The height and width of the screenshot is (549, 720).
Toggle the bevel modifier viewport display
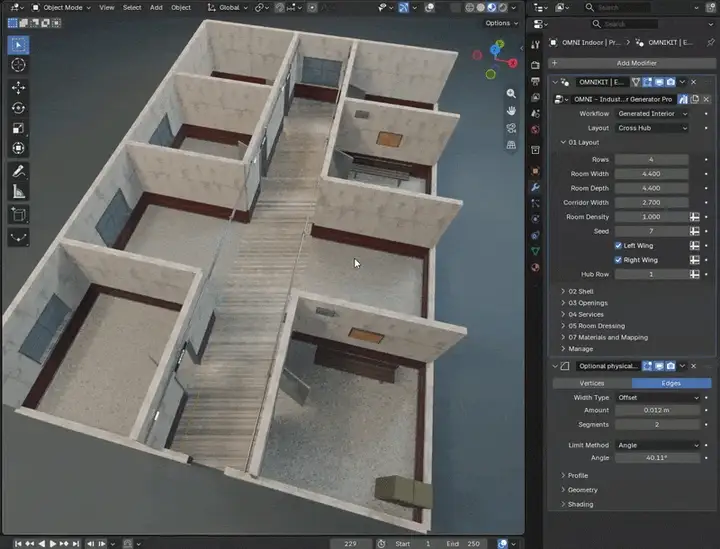pos(659,366)
